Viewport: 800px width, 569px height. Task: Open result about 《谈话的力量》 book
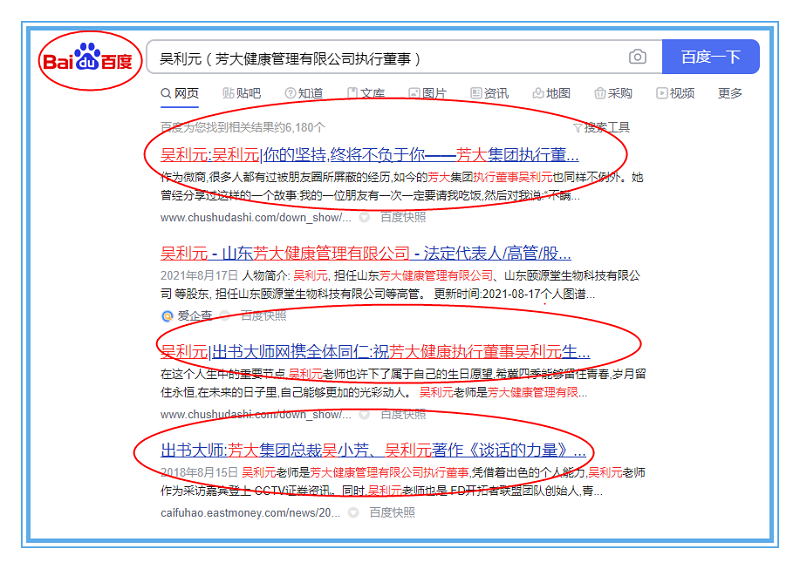click(373, 450)
